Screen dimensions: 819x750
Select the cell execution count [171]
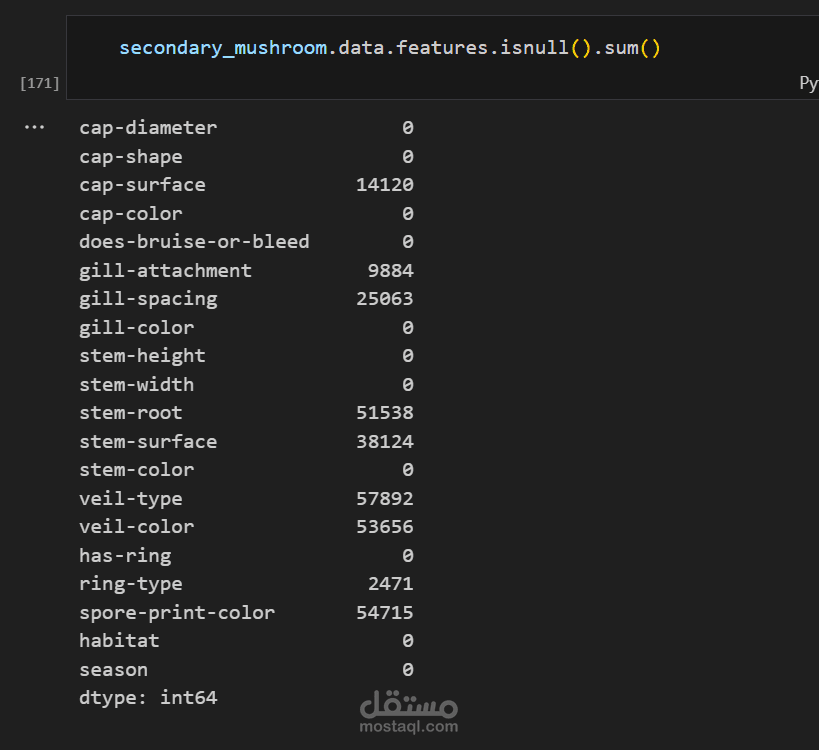[40, 83]
